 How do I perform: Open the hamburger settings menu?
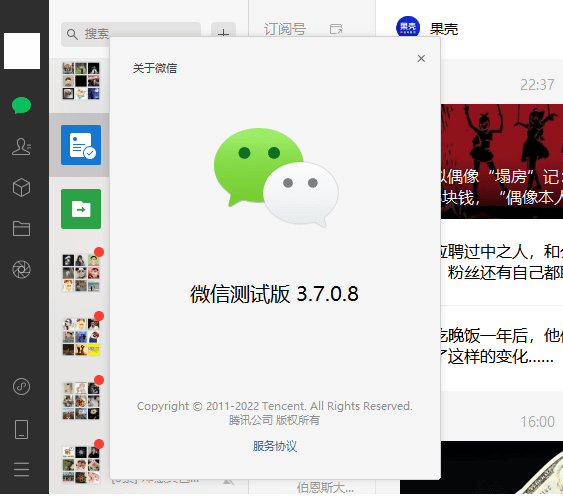[21, 470]
